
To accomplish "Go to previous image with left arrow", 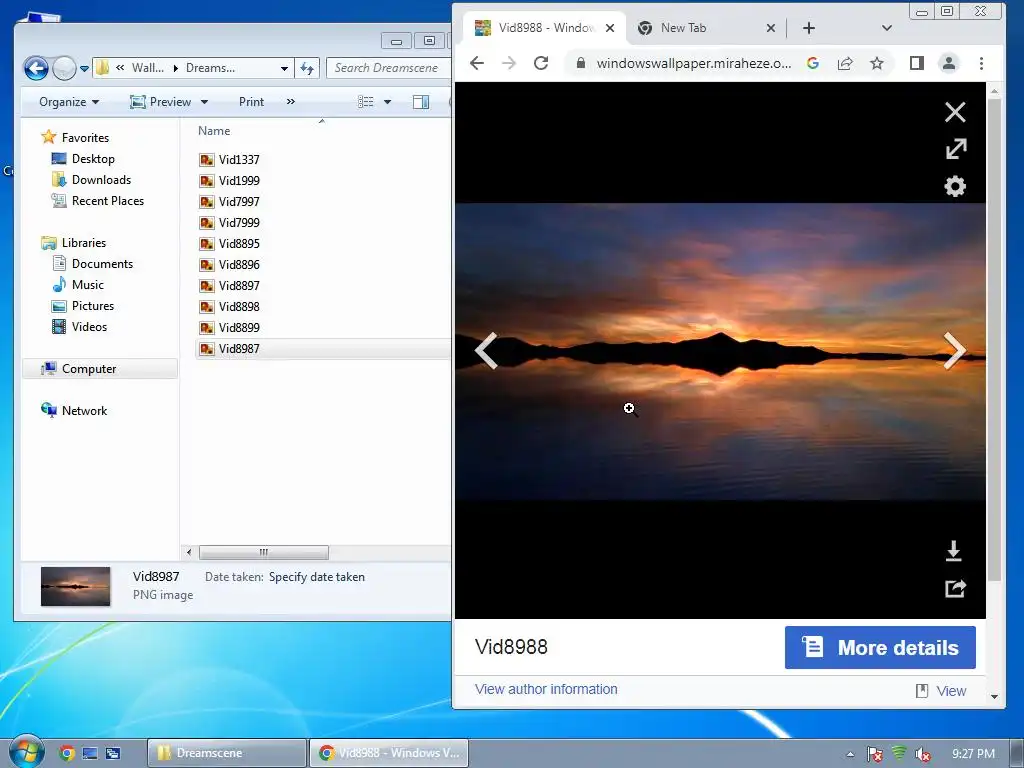I will 487,351.
